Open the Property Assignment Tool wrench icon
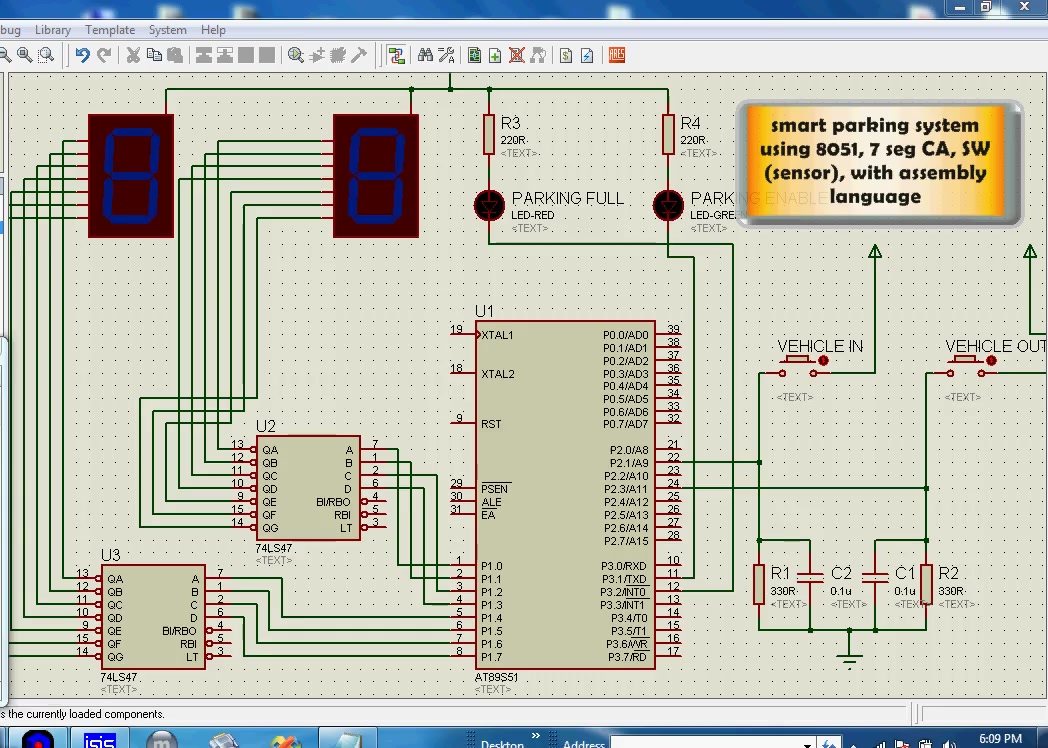Viewport: 1048px width, 748px height. [x=446, y=55]
